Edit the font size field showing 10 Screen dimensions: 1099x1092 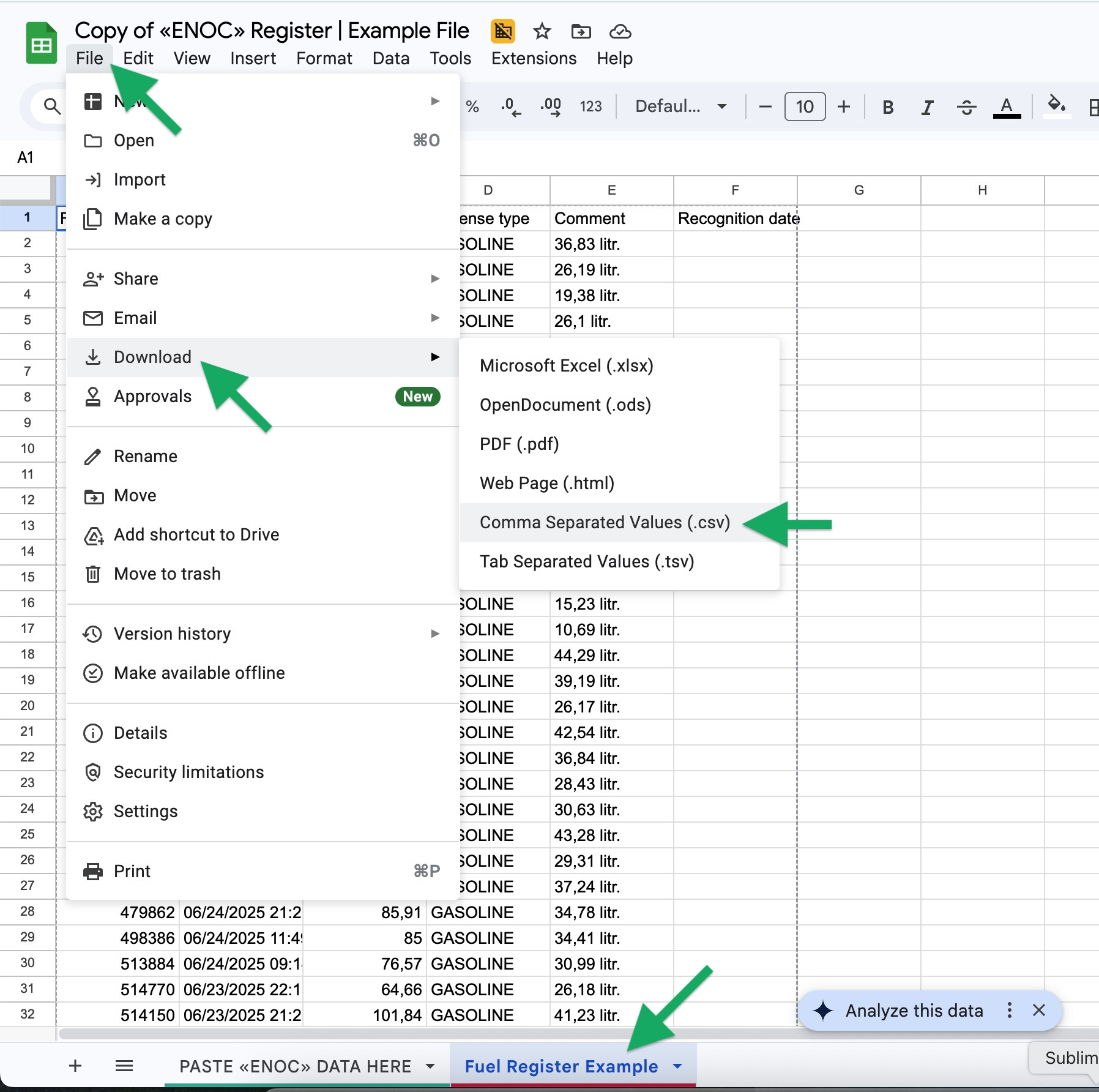pyautogui.click(x=805, y=107)
